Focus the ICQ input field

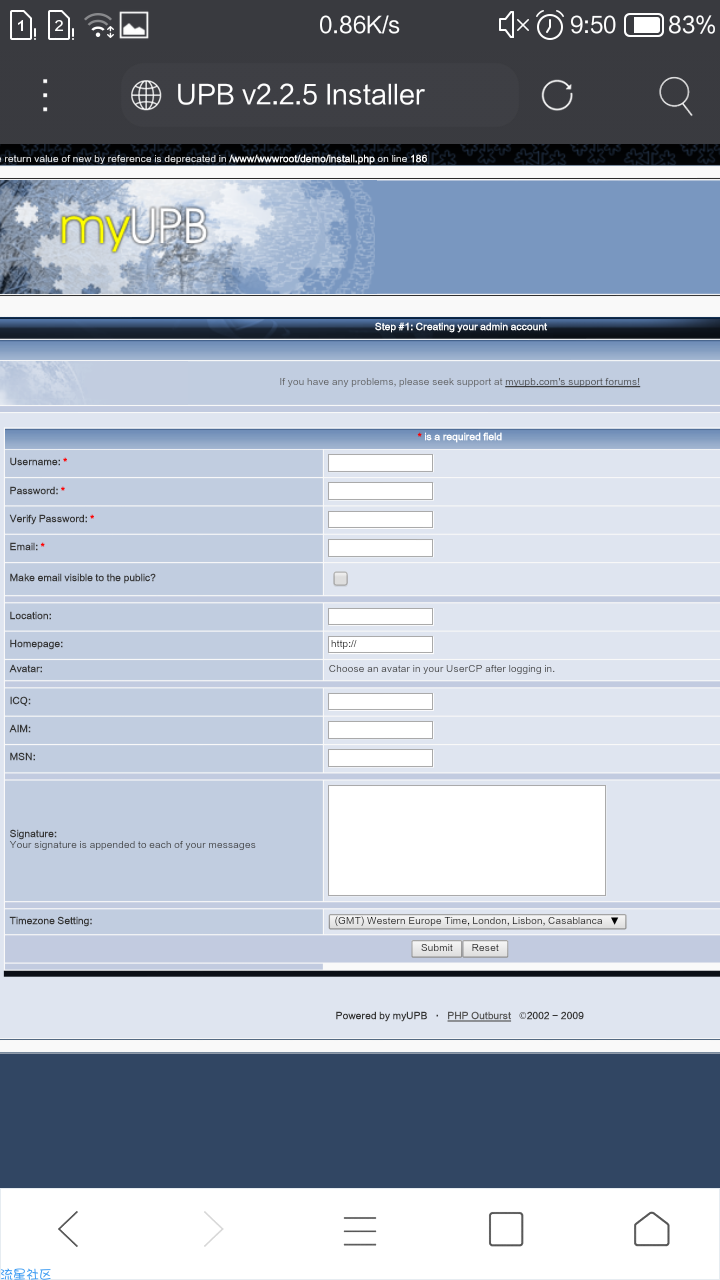[x=380, y=701]
